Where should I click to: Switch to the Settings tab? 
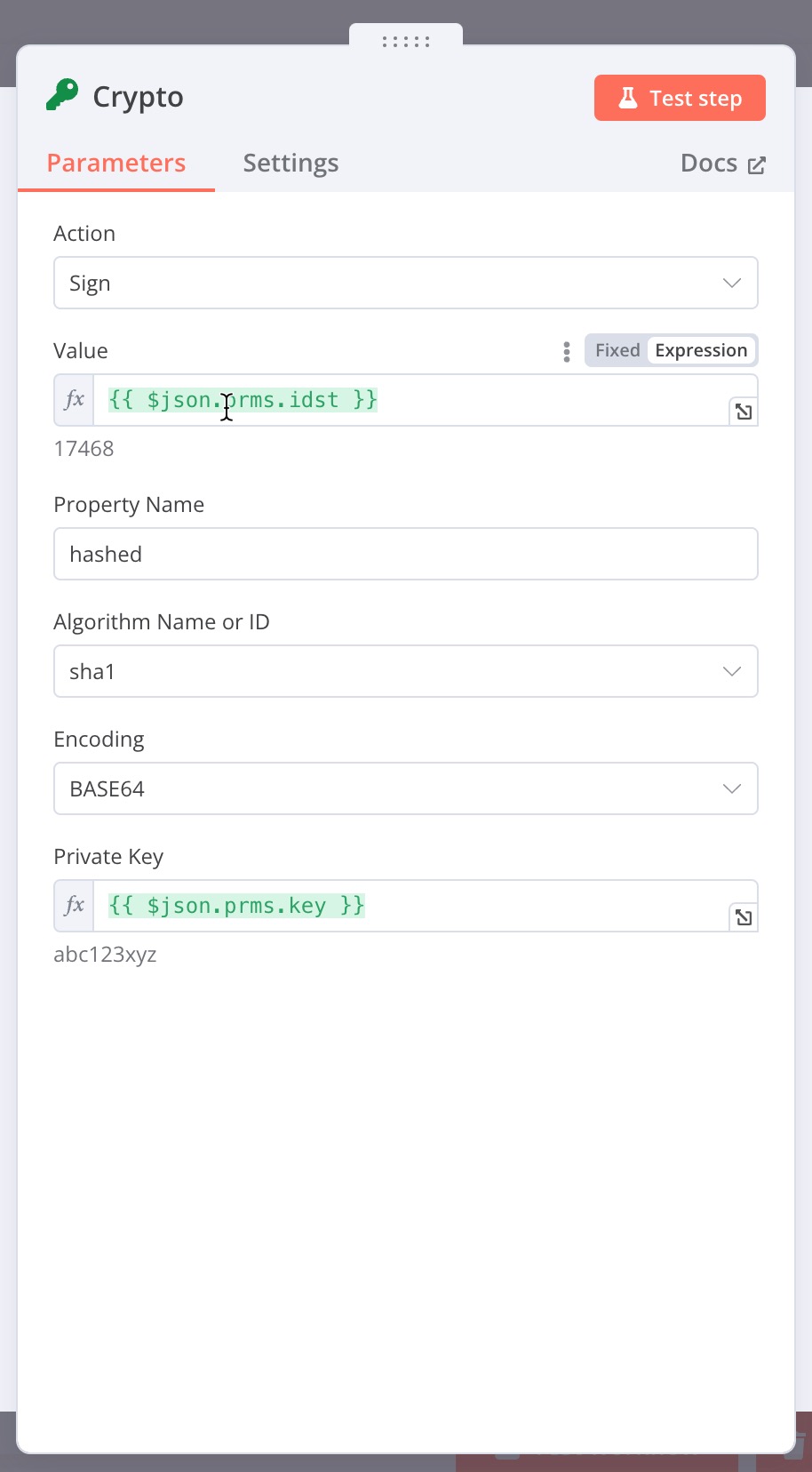[291, 163]
